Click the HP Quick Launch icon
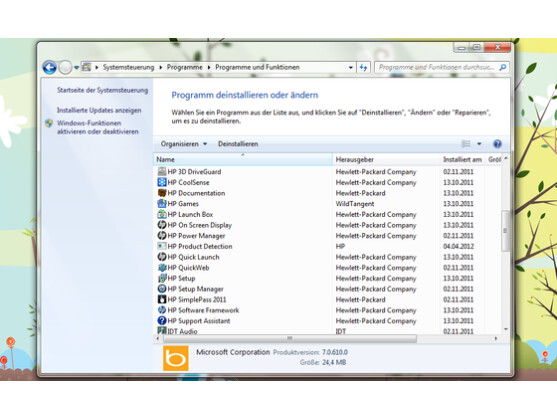557x418 pixels. point(162,257)
